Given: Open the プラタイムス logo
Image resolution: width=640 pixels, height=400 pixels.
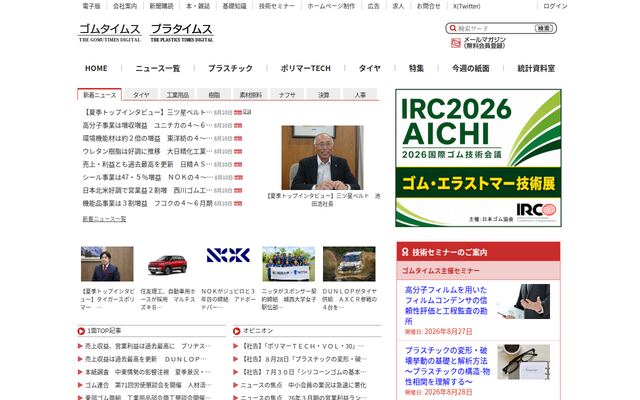Looking at the screenshot, I should tap(182, 33).
